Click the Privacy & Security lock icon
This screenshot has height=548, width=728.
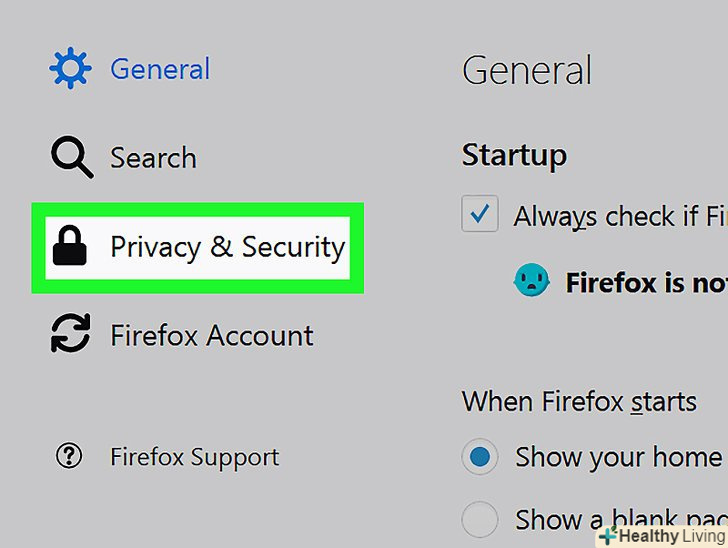tap(70, 247)
